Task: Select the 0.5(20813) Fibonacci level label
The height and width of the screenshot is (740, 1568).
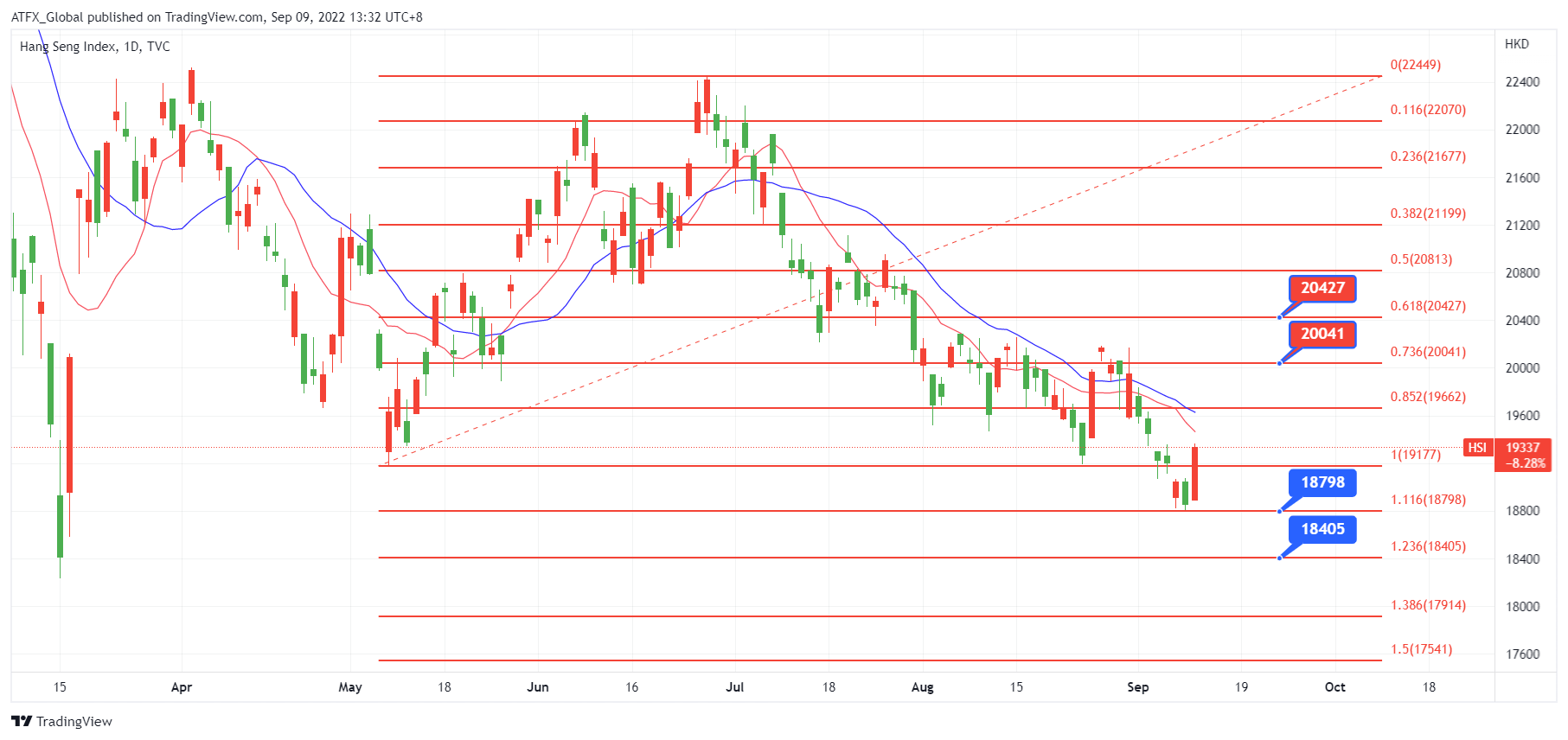Action: point(1421,259)
